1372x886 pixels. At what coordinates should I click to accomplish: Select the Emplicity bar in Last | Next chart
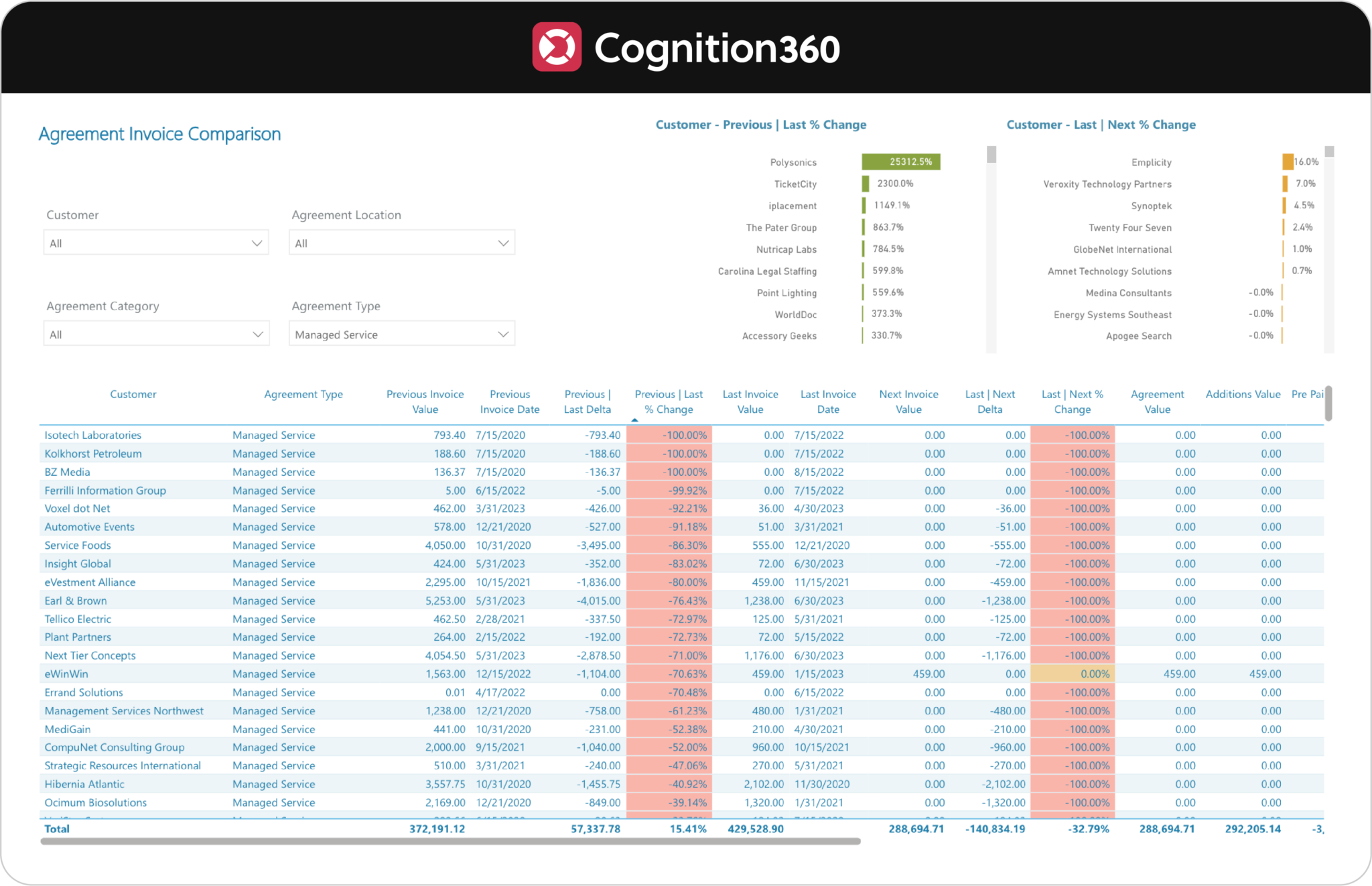[1288, 162]
